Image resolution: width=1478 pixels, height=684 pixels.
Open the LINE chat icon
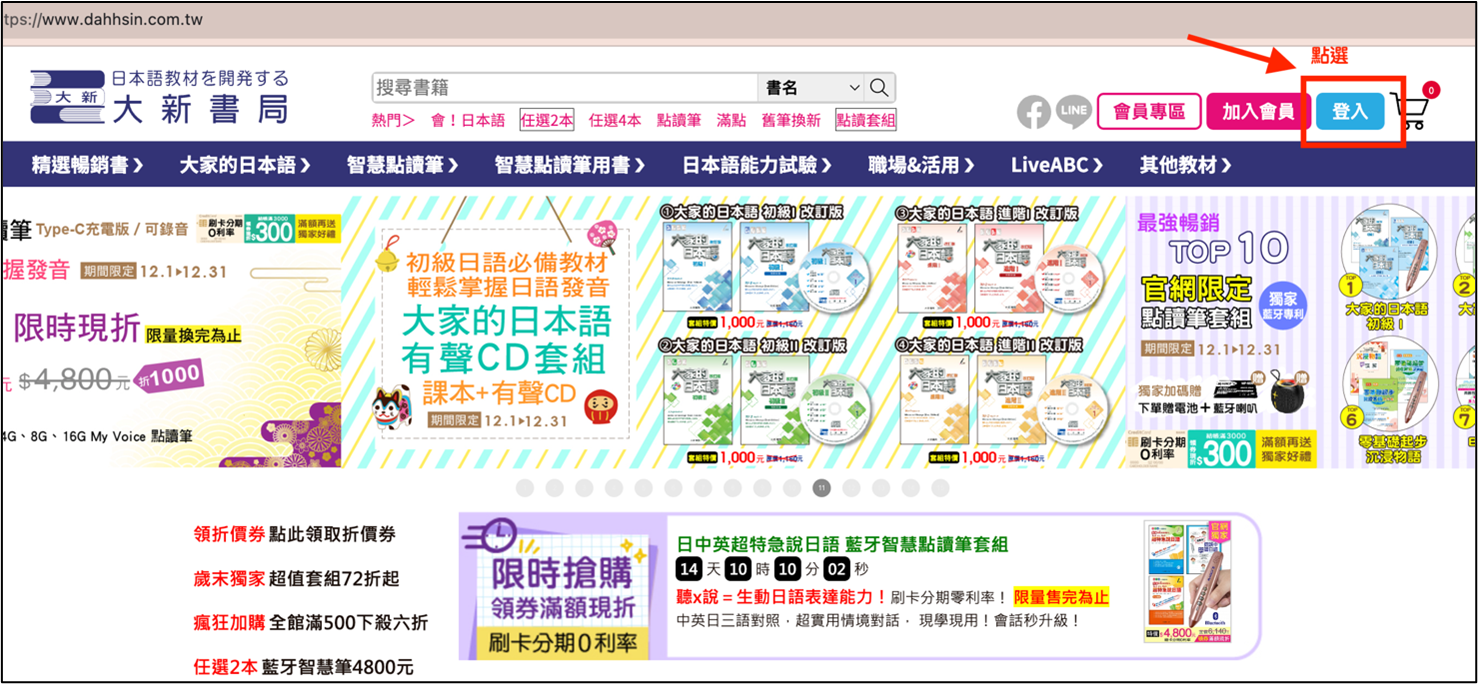(x=1073, y=112)
